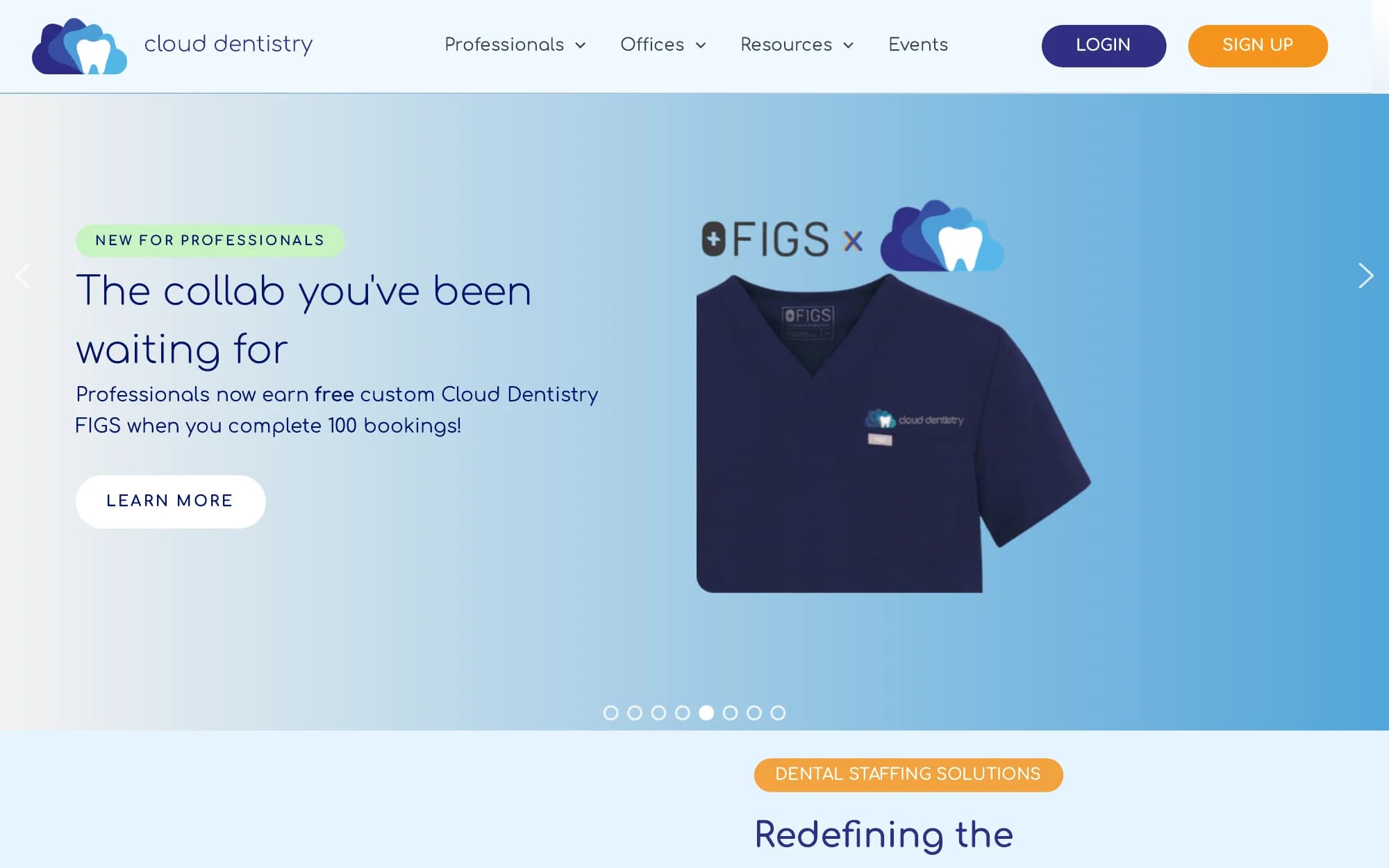Click the orange SIGN UP button
Image resolution: width=1389 pixels, height=868 pixels.
point(1258,46)
